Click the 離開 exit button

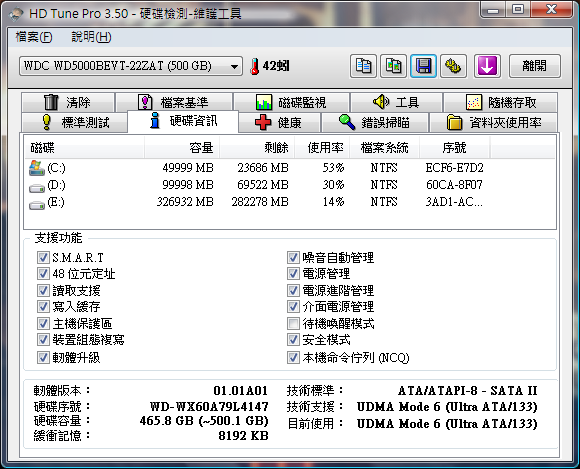(x=535, y=66)
